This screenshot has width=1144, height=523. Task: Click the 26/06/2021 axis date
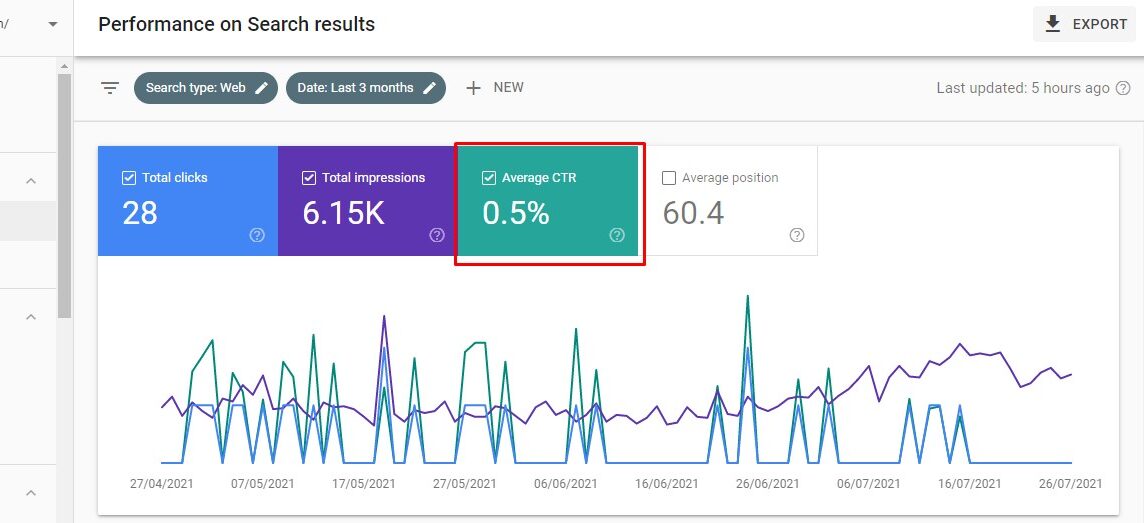tap(767, 484)
